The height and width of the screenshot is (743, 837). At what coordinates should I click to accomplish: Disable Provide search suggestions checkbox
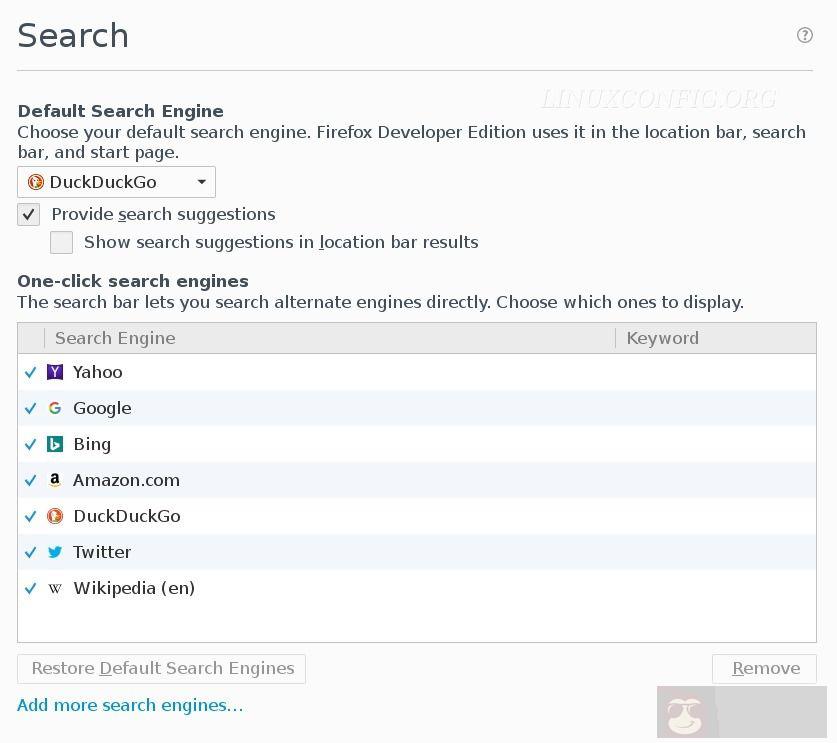tap(29, 214)
